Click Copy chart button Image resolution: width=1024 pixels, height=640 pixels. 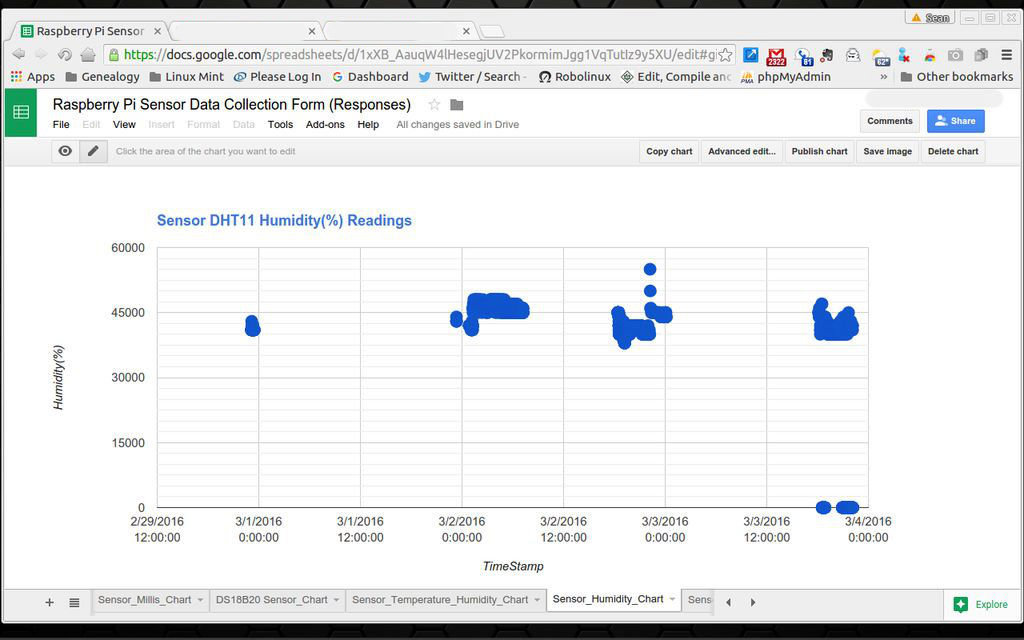669,151
